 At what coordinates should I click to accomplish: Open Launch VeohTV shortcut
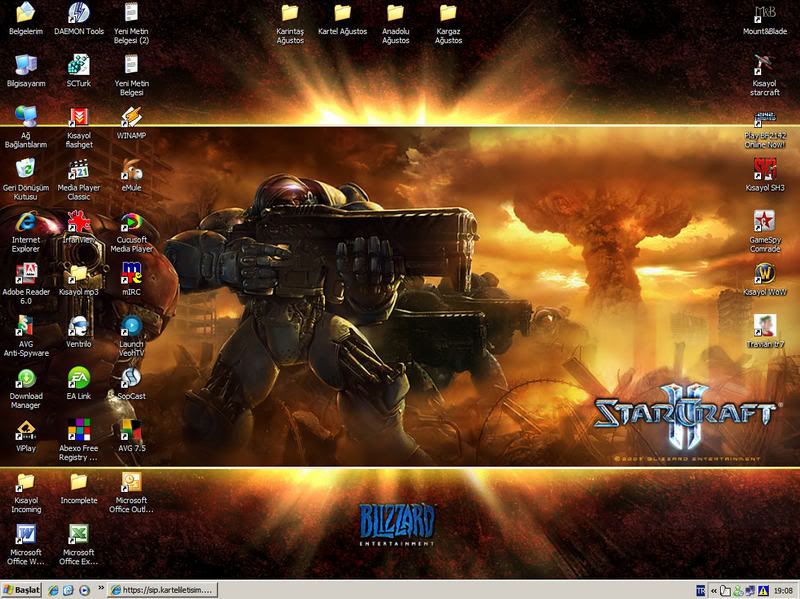[131, 336]
